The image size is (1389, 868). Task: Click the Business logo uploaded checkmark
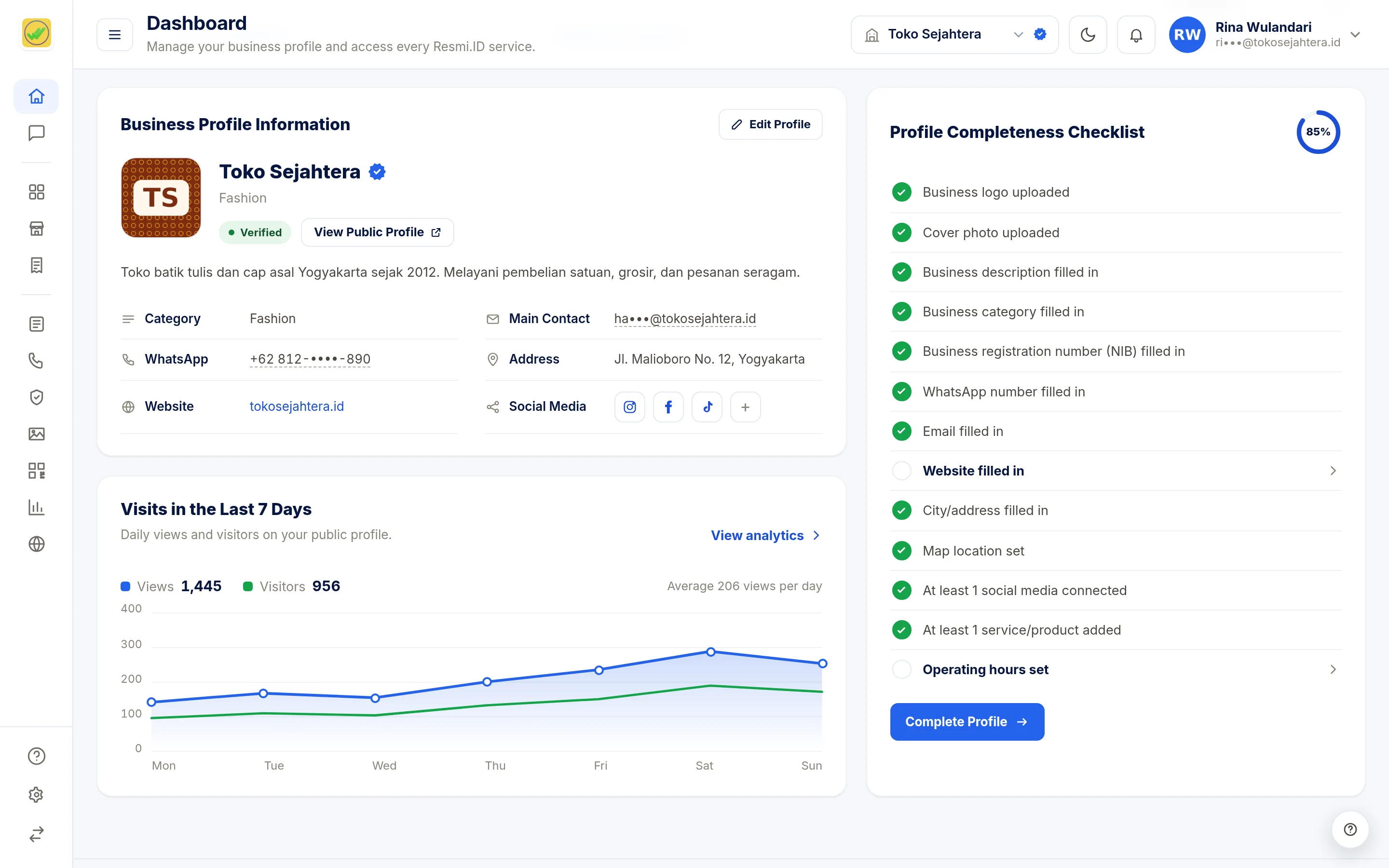coord(902,192)
